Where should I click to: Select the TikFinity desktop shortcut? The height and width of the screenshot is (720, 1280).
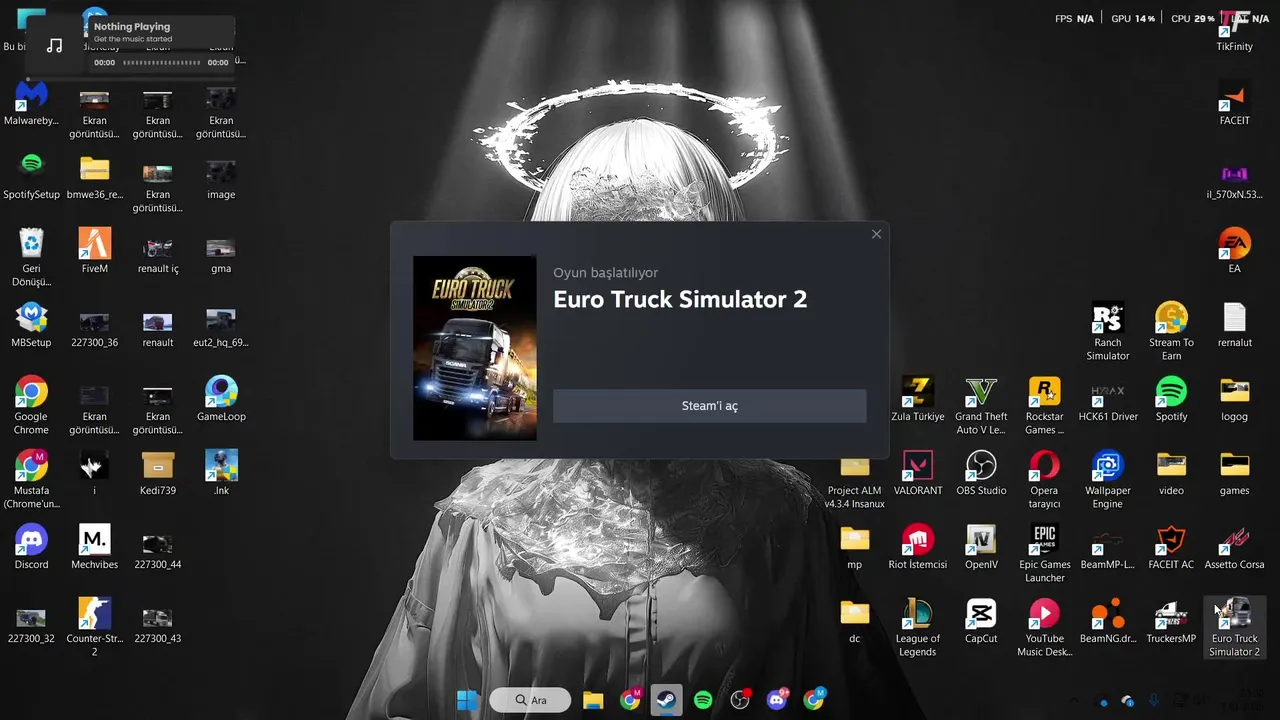tap(1235, 30)
